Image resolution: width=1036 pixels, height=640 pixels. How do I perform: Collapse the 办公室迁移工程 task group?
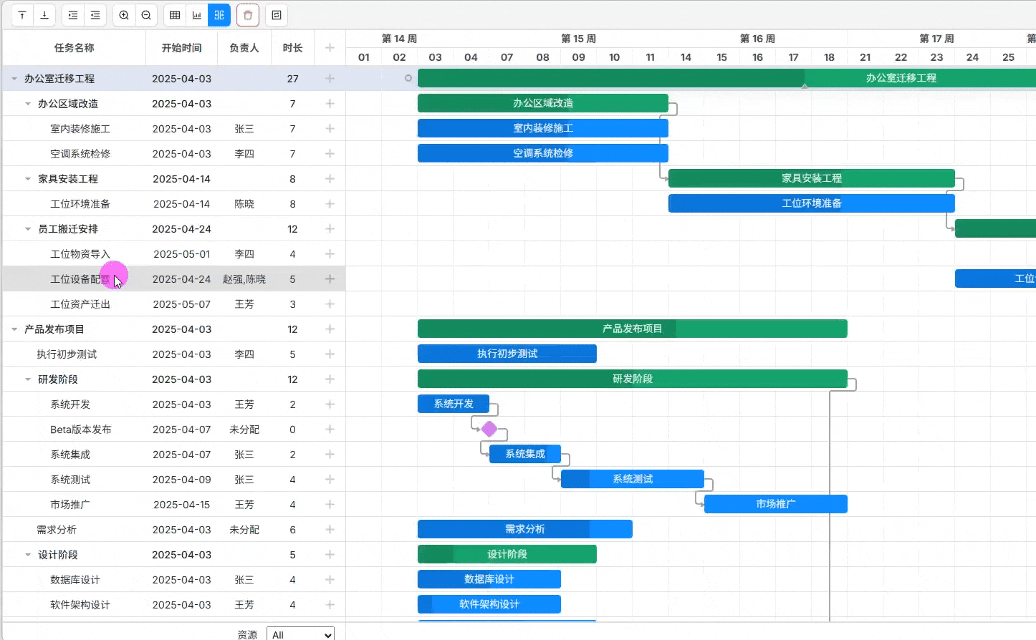(x=14, y=79)
